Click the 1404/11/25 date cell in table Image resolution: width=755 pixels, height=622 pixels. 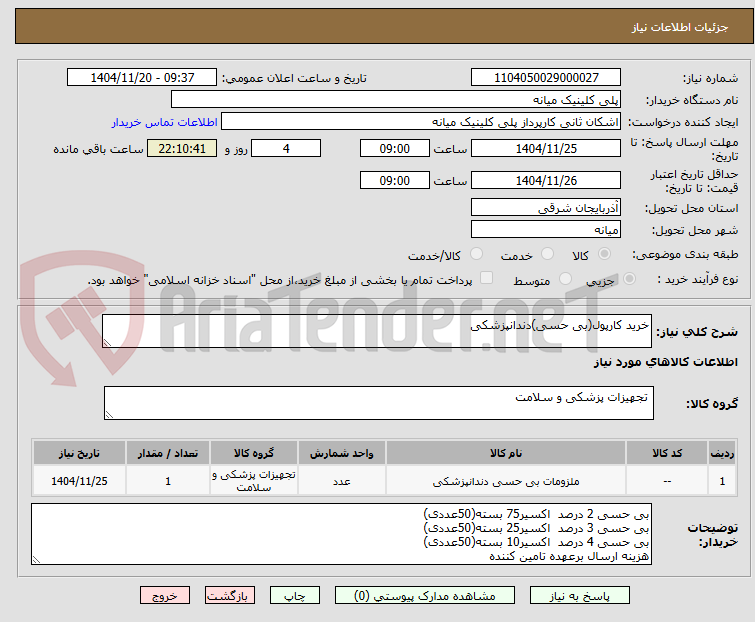[x=79, y=481]
